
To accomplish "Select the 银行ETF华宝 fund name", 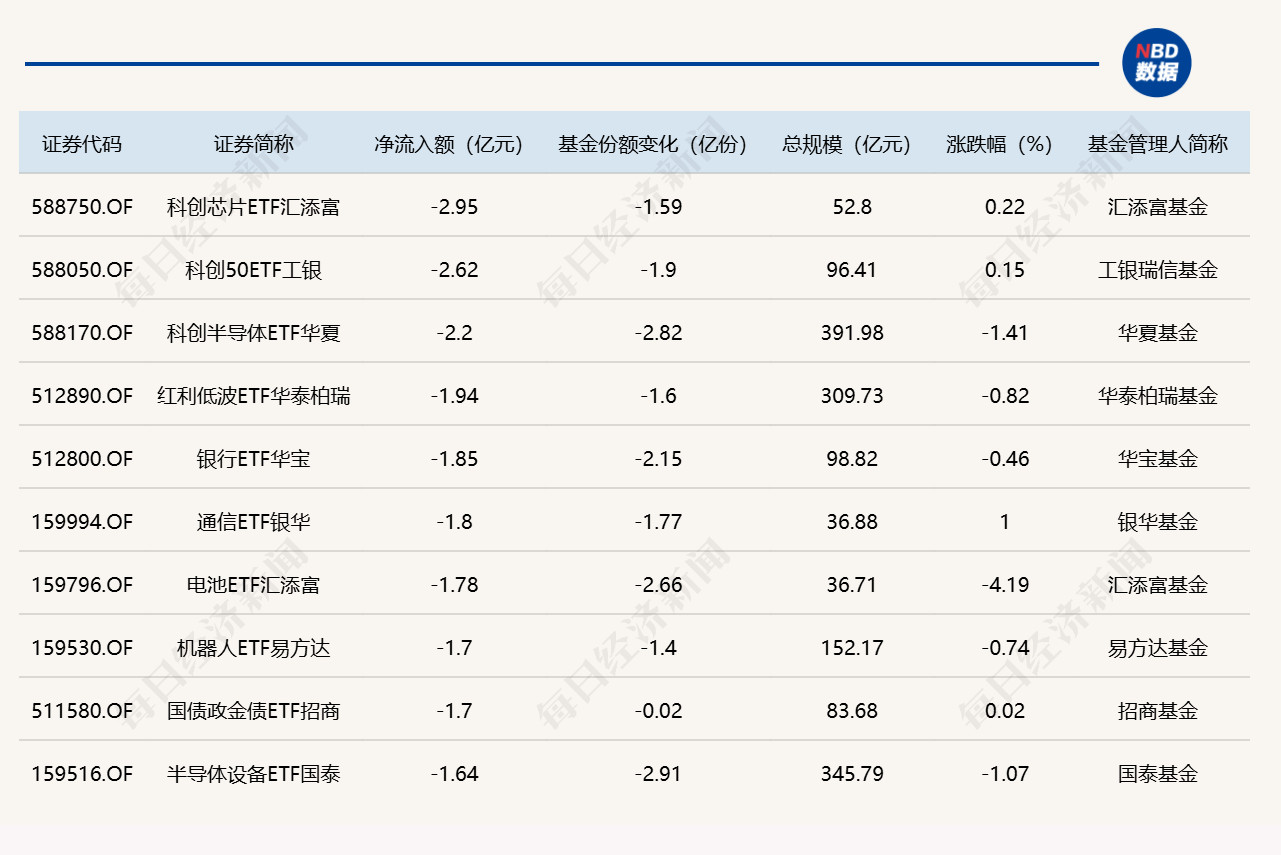I will click(x=254, y=459).
